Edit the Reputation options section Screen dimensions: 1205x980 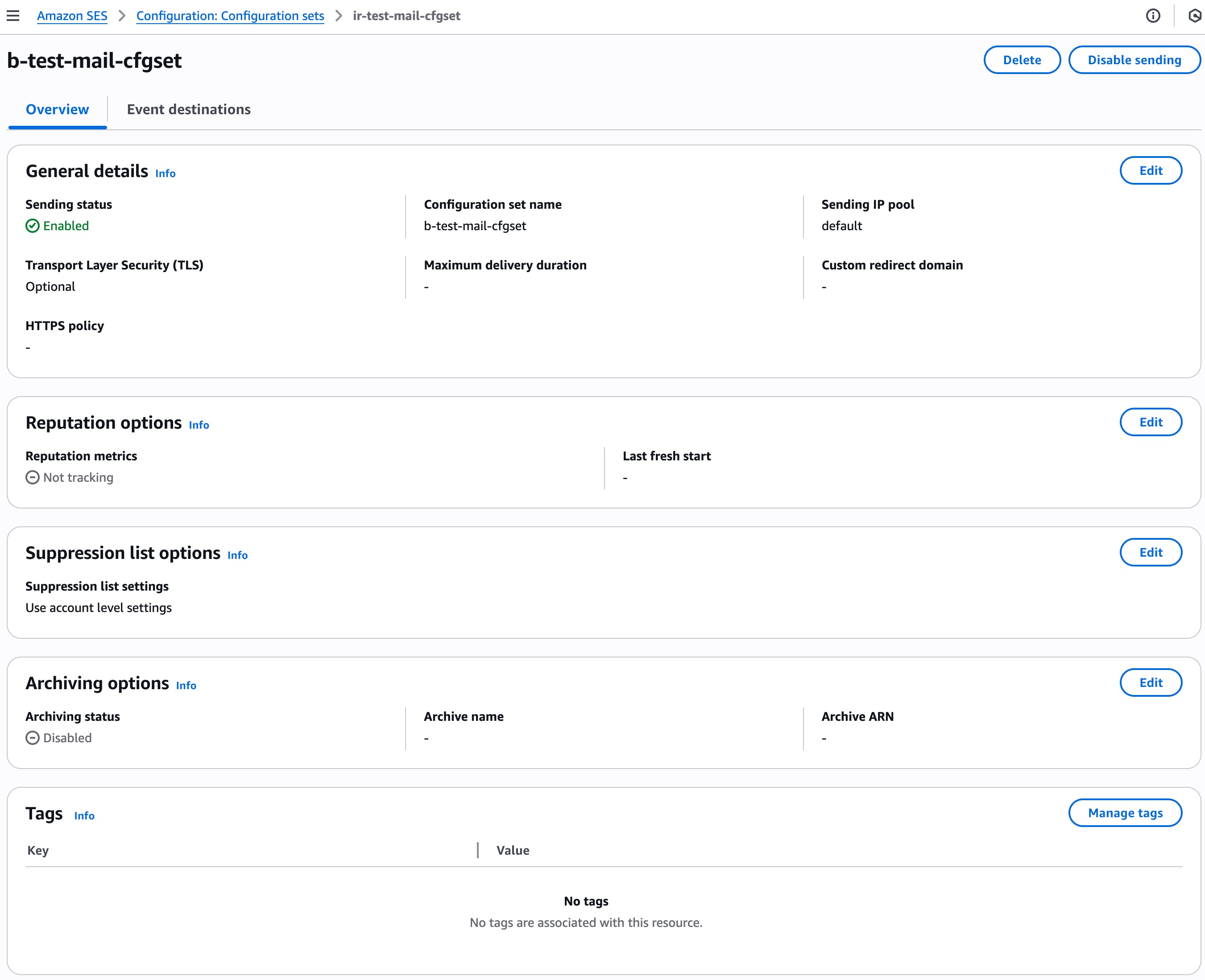(x=1150, y=422)
